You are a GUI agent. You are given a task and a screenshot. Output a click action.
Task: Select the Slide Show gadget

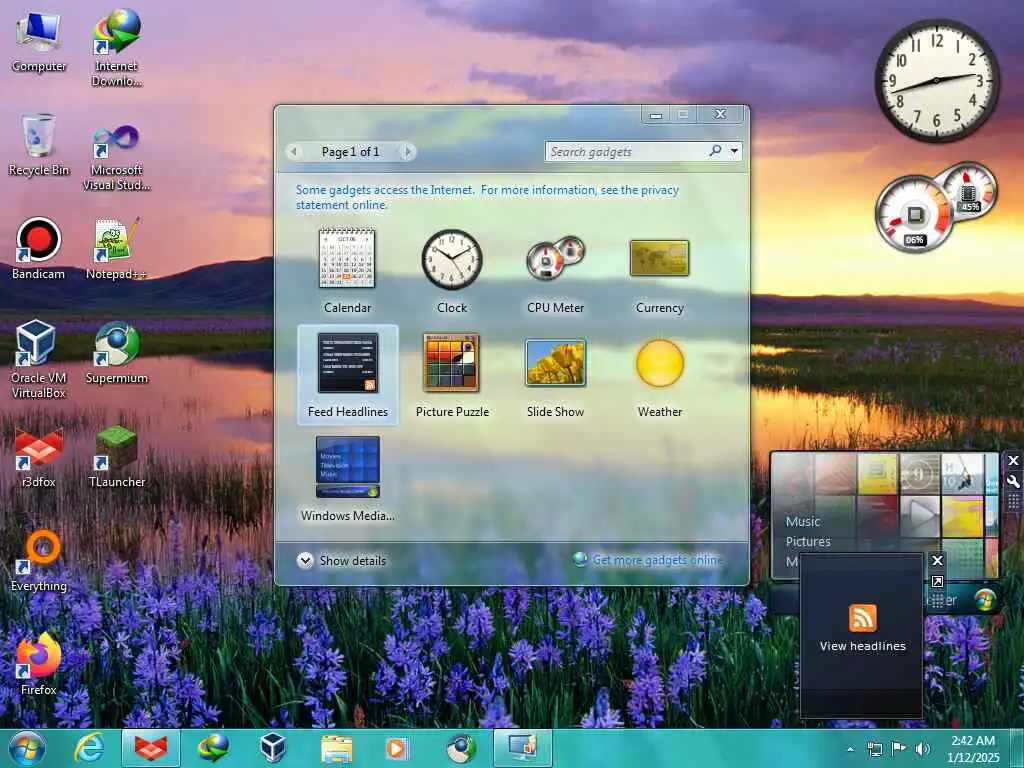(x=556, y=375)
